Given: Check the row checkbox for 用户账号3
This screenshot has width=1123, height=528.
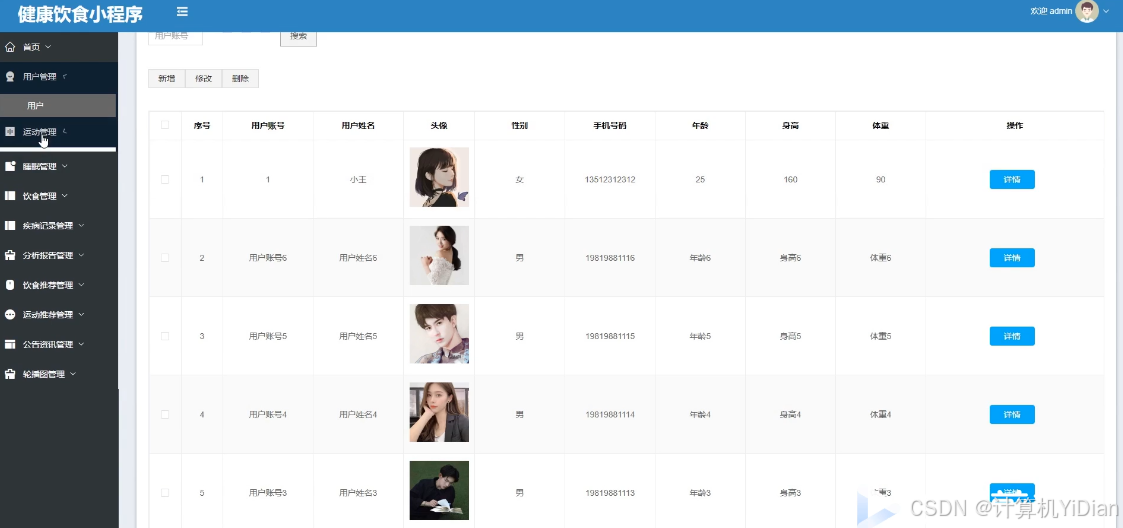Looking at the screenshot, I should pyautogui.click(x=165, y=493).
